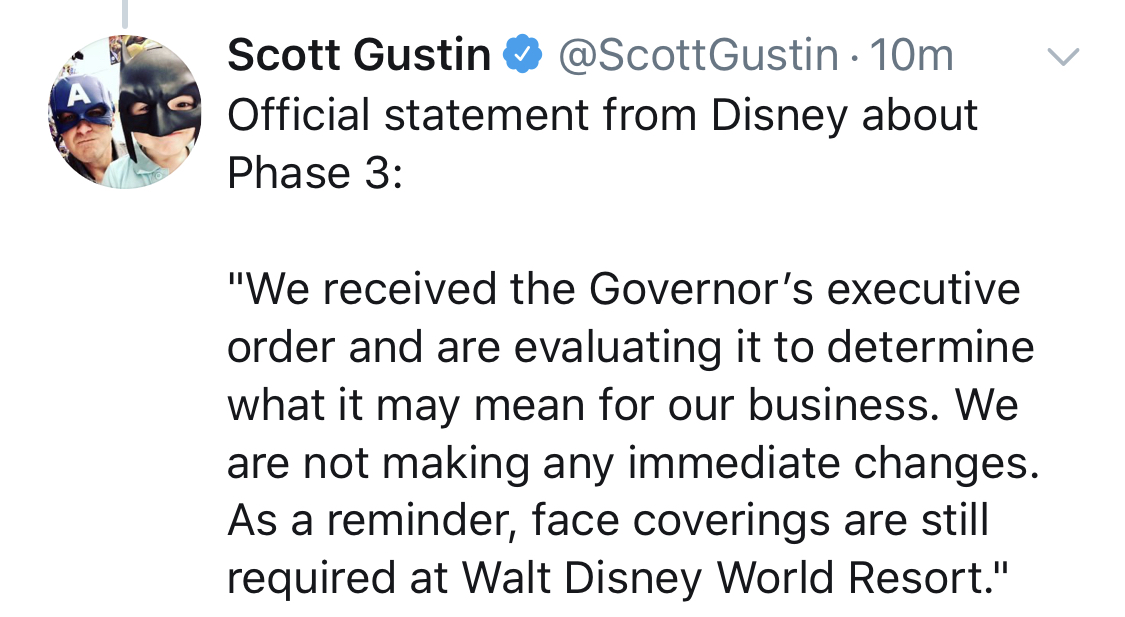Expand the tweet options chevron
1125x617 pixels.
(x=1063, y=58)
